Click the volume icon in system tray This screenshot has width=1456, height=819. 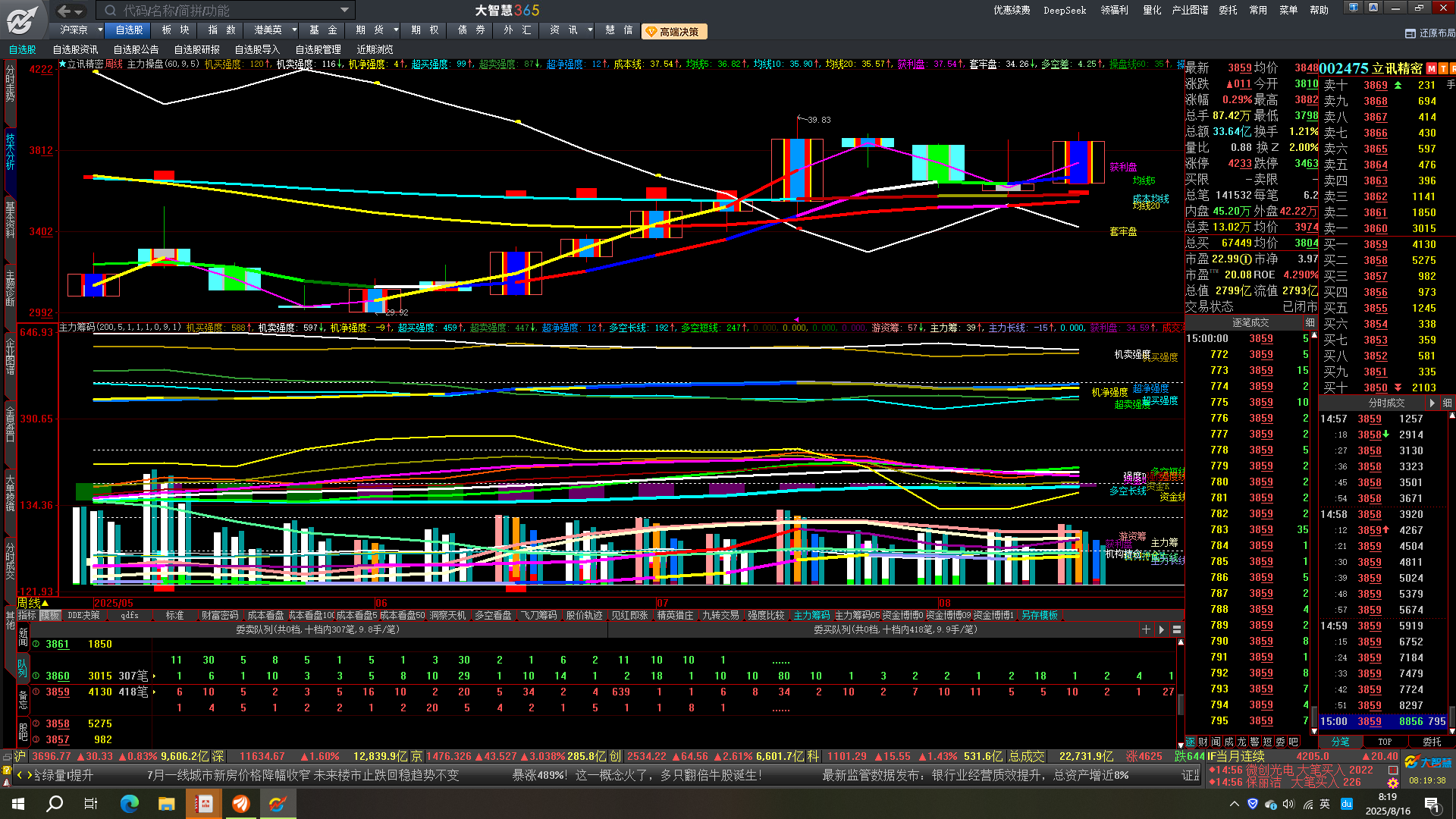click(1288, 804)
